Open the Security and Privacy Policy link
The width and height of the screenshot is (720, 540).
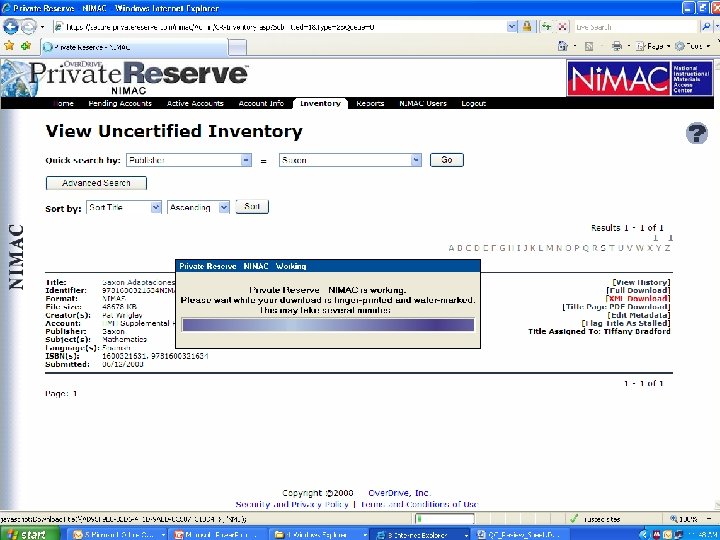pyautogui.click(x=292, y=504)
